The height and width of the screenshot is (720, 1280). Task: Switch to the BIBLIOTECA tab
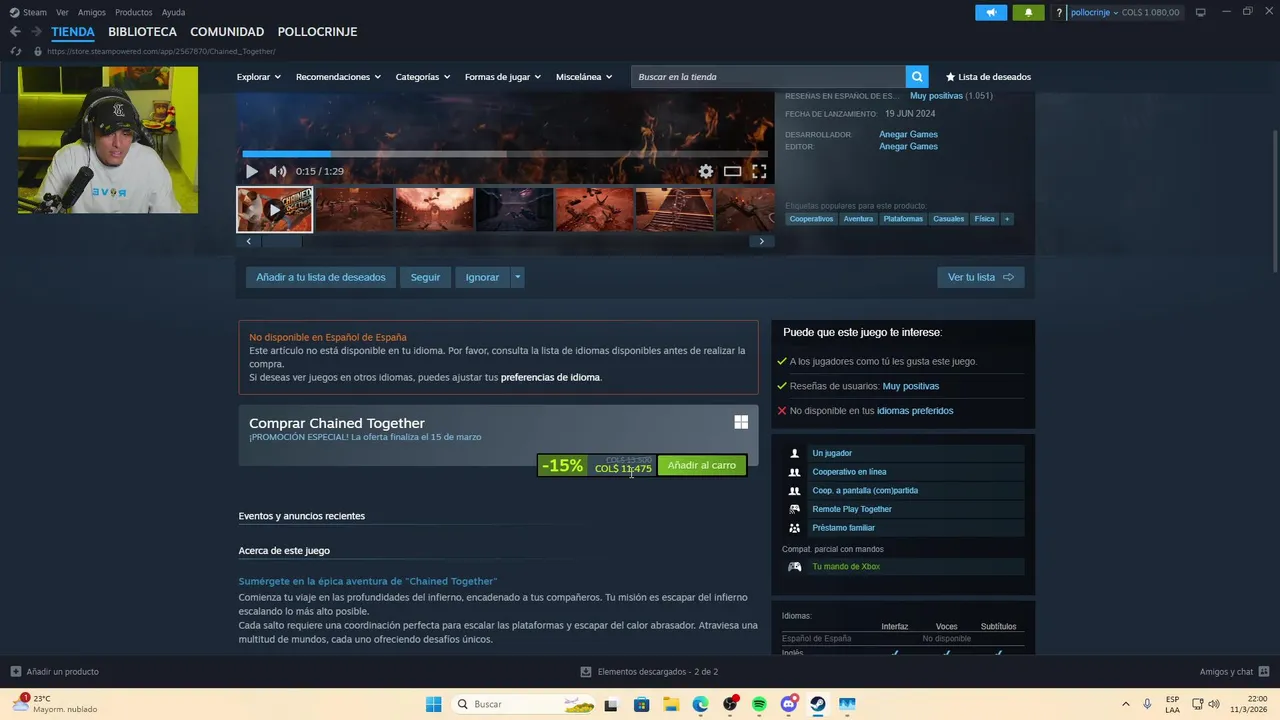[x=143, y=32]
